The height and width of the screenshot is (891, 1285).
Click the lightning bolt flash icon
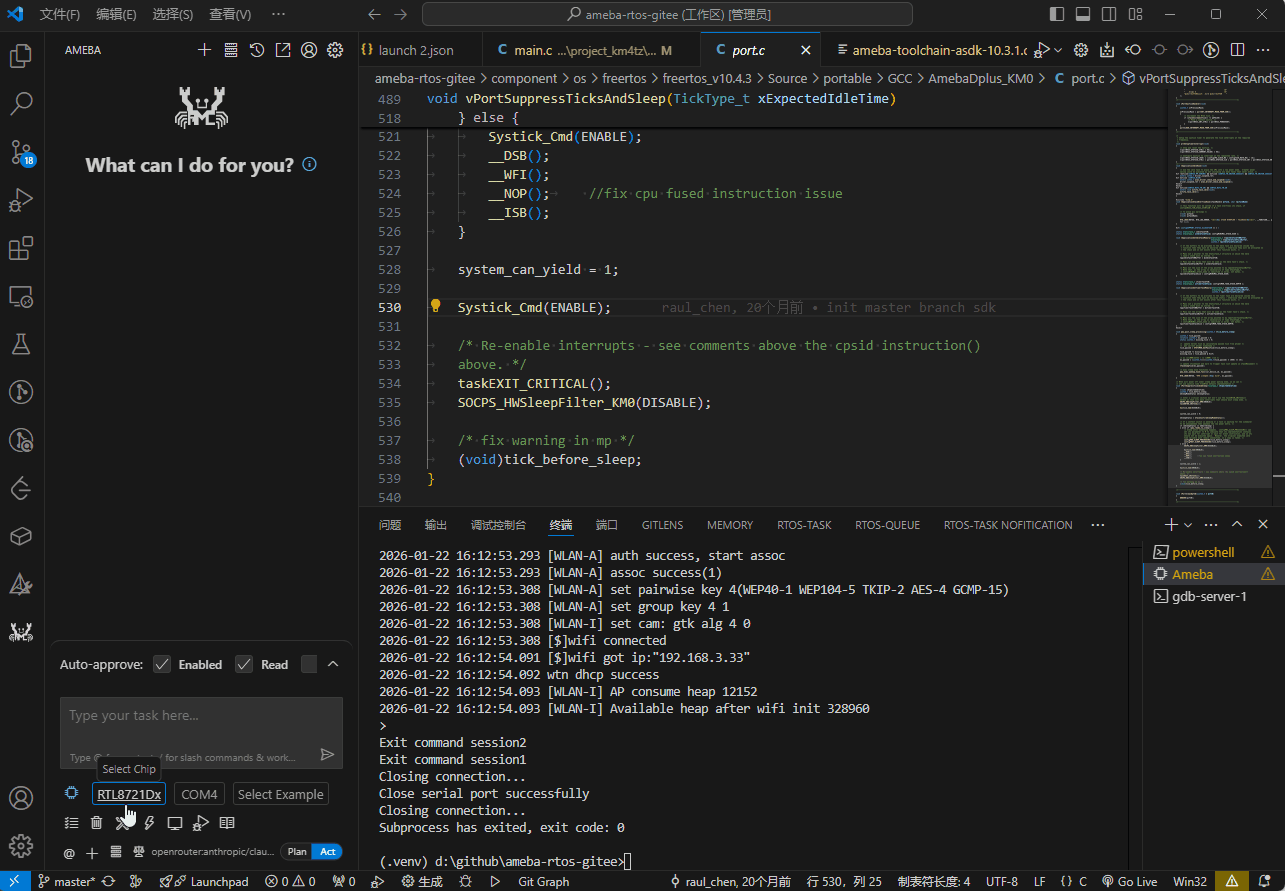point(149,823)
